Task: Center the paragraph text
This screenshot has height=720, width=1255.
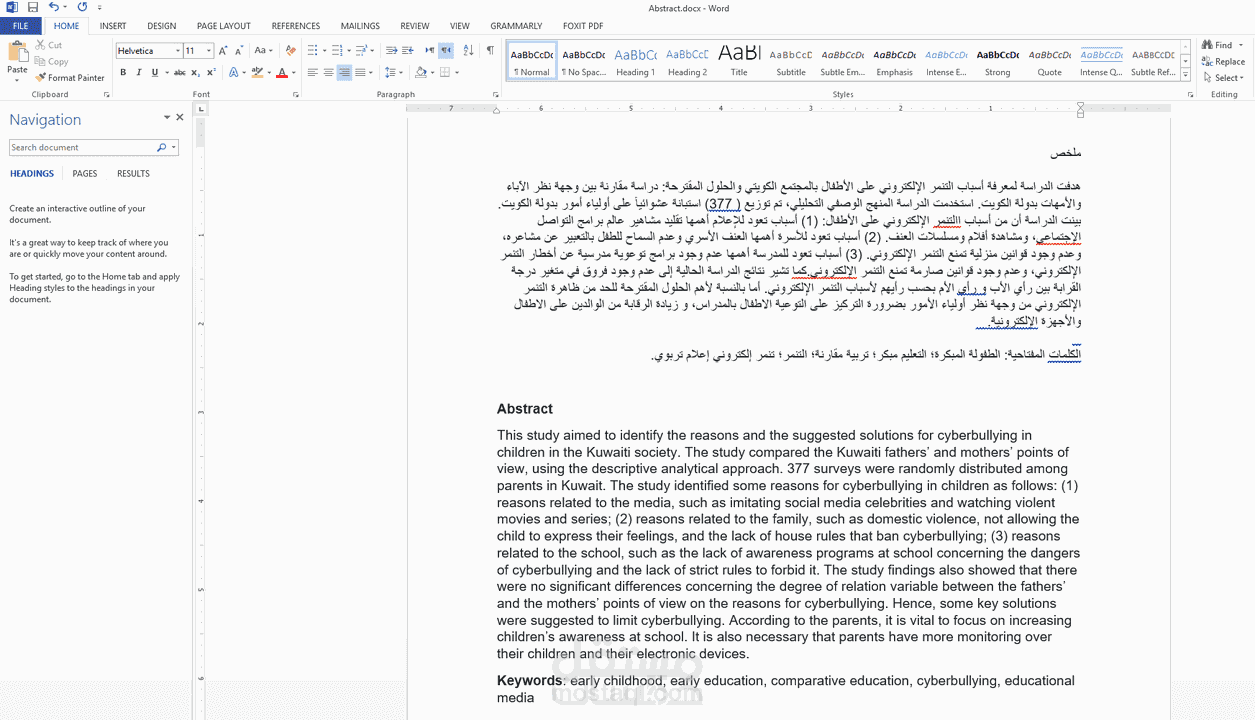Action: 328,72
